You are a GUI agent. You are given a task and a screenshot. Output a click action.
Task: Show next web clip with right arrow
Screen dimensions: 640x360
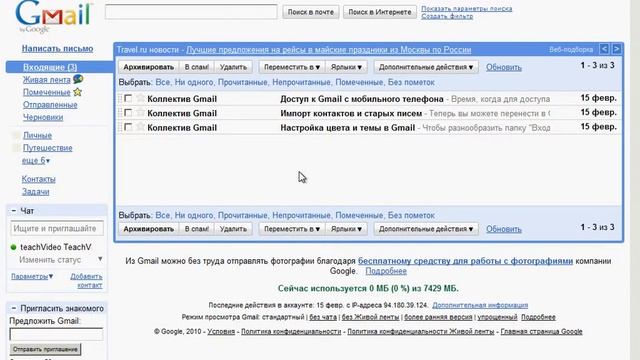point(616,49)
